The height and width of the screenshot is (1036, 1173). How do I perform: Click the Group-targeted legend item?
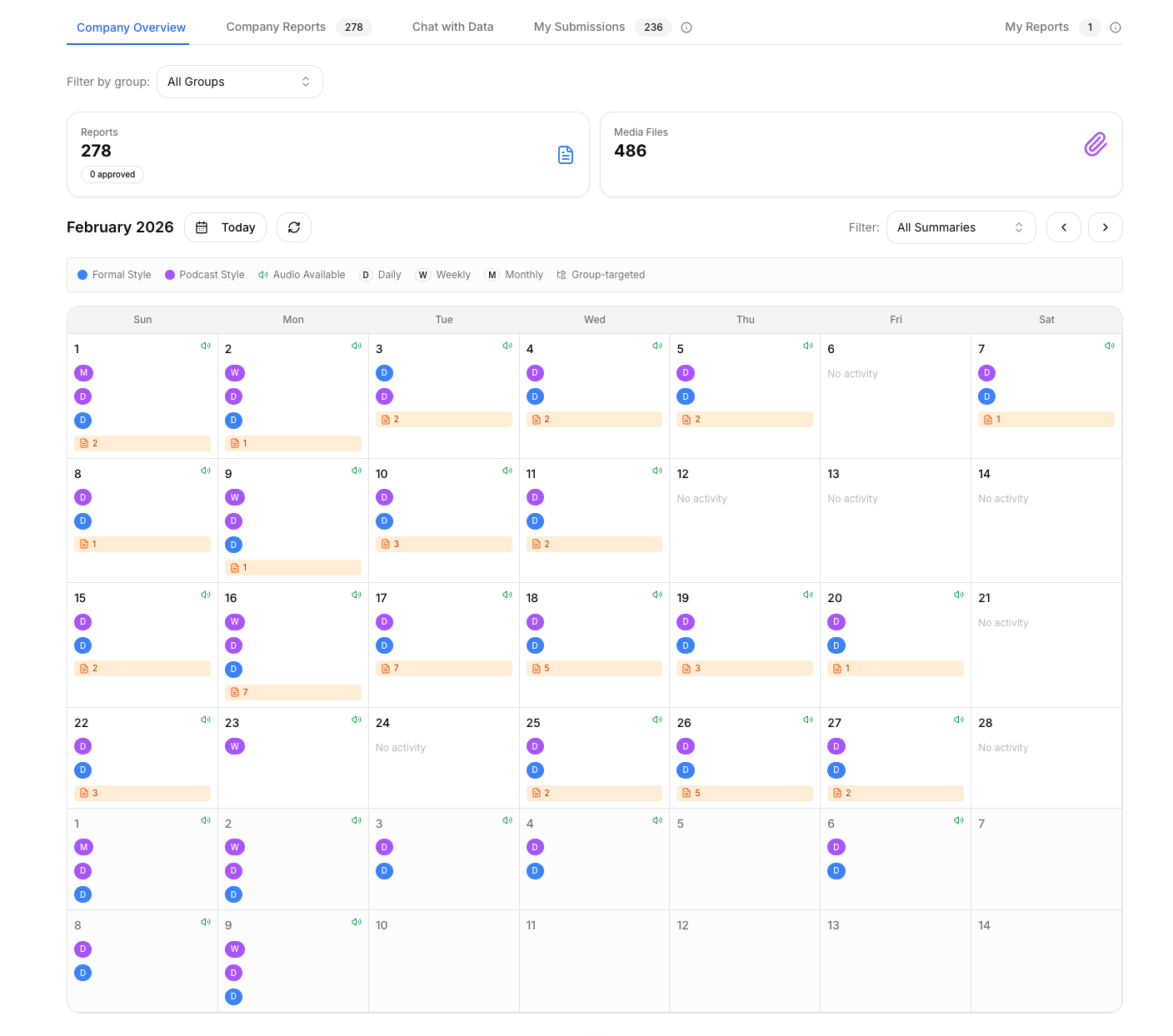point(601,275)
